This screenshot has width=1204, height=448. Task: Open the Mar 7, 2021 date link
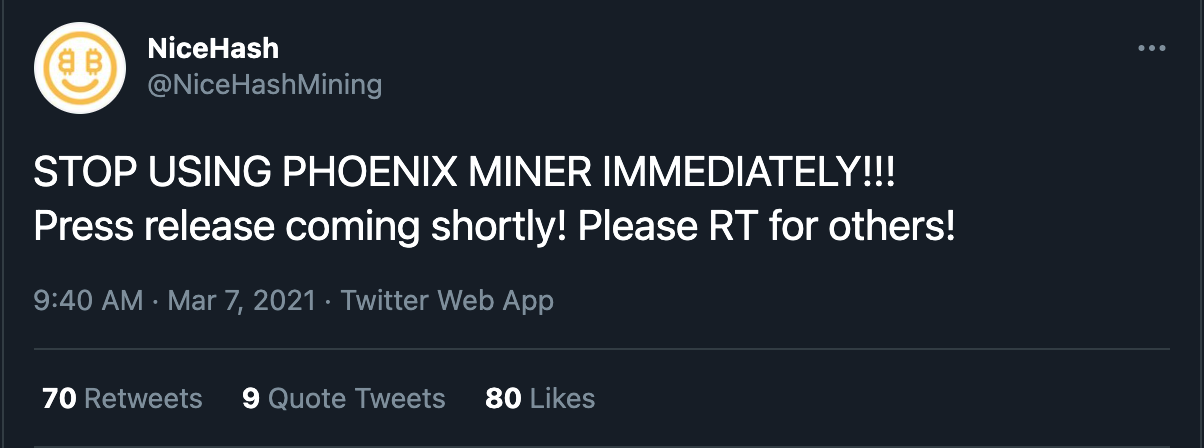[241, 300]
